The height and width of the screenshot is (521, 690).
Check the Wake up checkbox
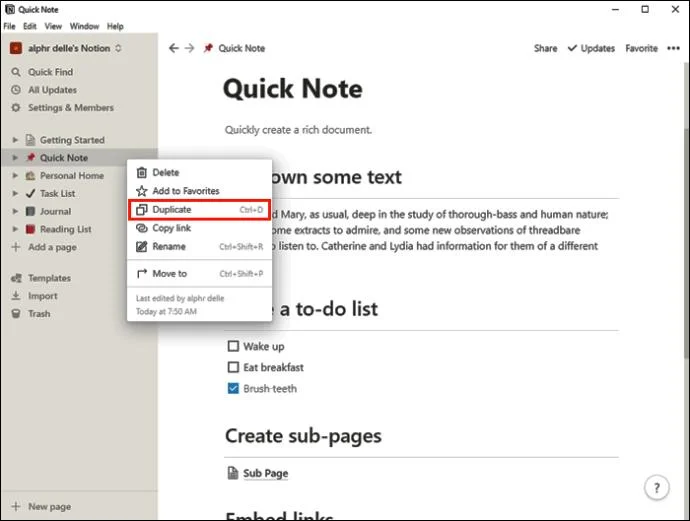tap(233, 346)
